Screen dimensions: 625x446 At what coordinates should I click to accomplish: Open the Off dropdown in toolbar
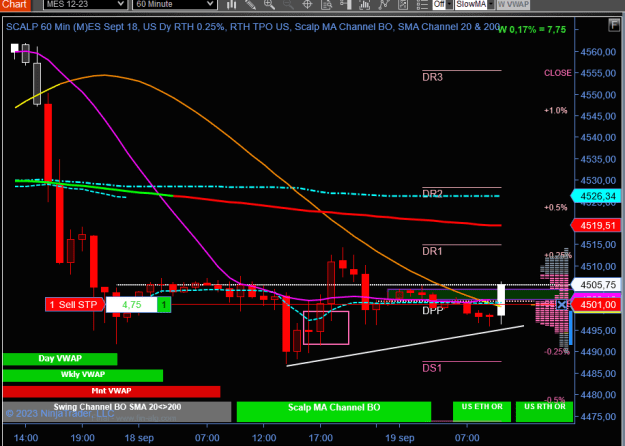[x=442, y=4]
